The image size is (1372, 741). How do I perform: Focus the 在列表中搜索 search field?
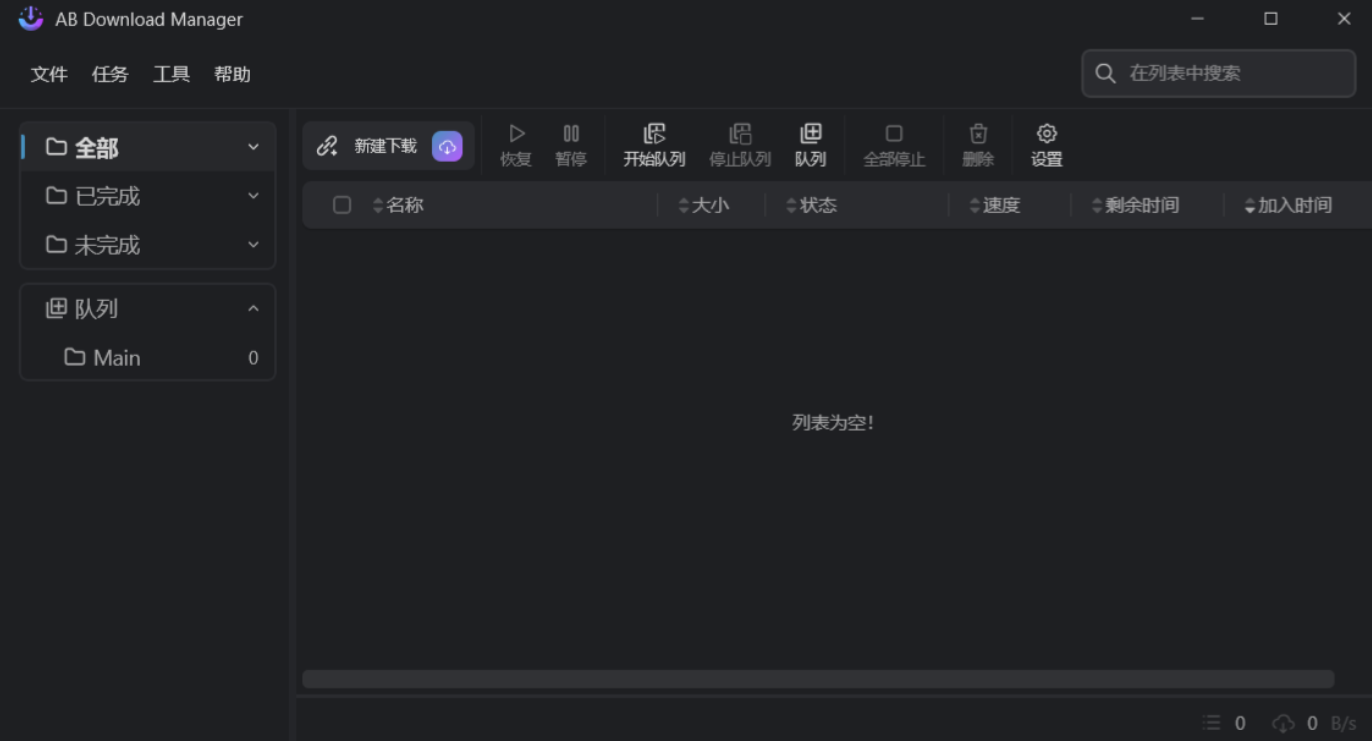(x=1219, y=73)
